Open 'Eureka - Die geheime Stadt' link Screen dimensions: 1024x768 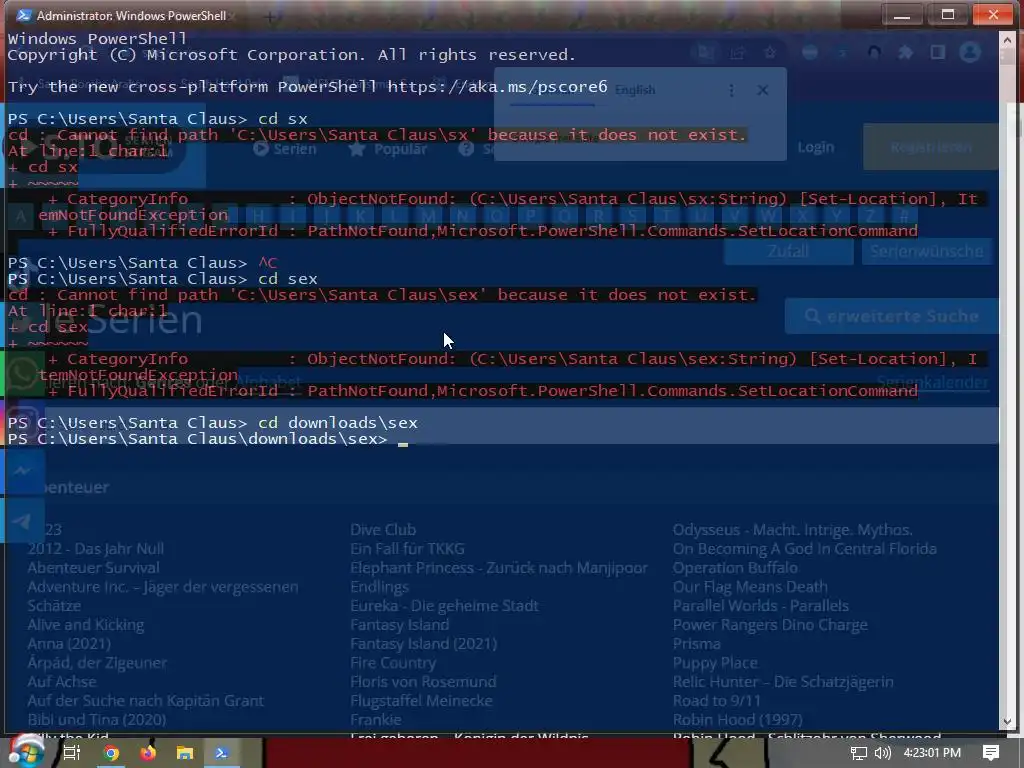tap(444, 605)
